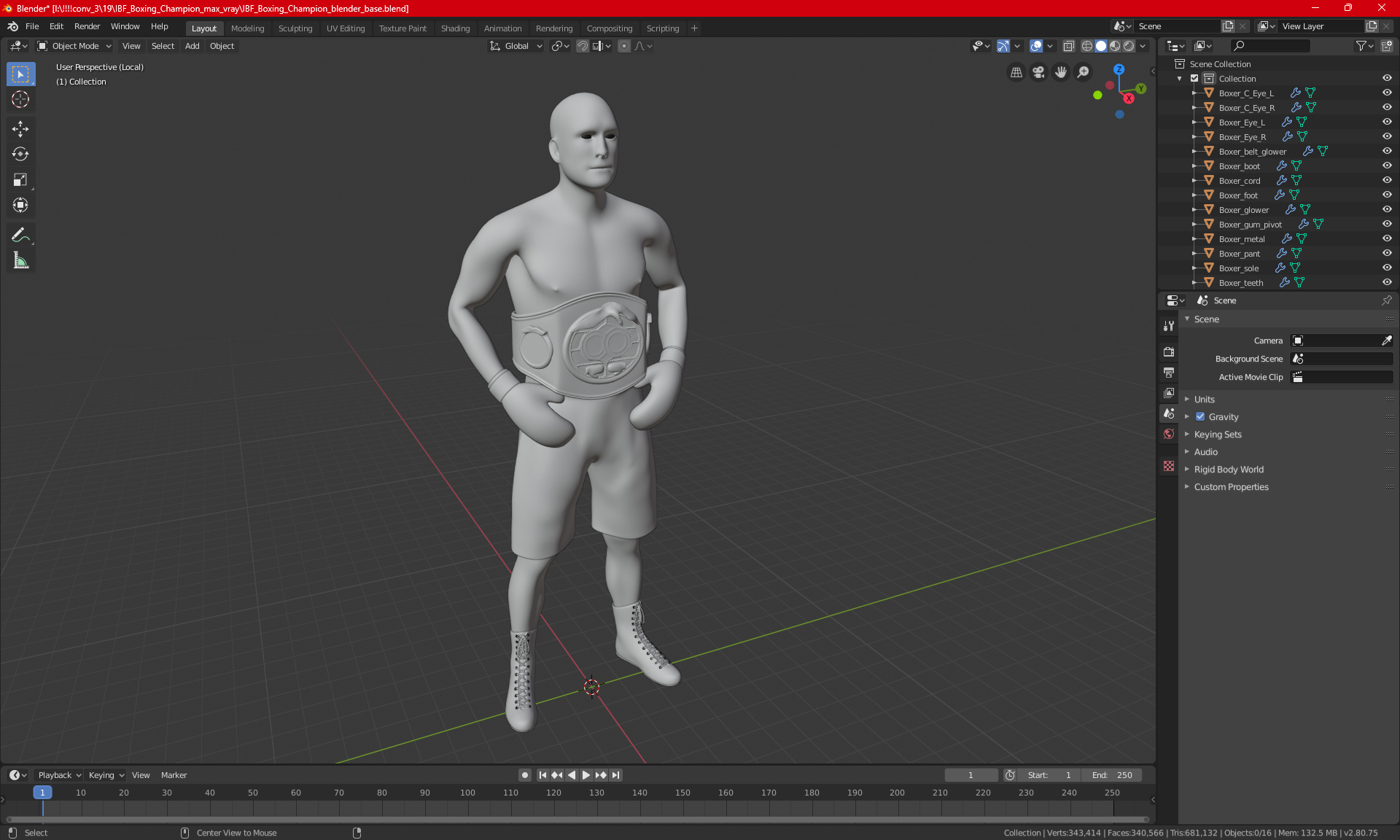1400x840 pixels.
Task: Uncheck the Gravity checkbox
Action: click(1200, 417)
